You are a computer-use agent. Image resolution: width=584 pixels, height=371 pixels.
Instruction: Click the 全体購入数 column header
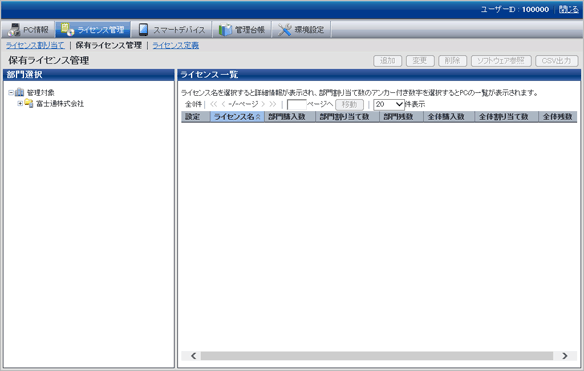tap(449, 117)
